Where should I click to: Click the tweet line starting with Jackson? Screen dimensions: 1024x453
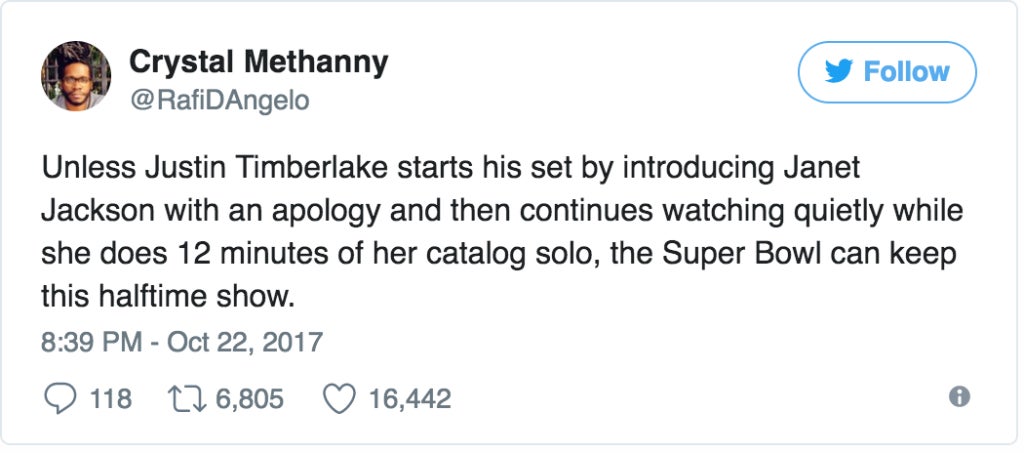[x=502, y=212]
